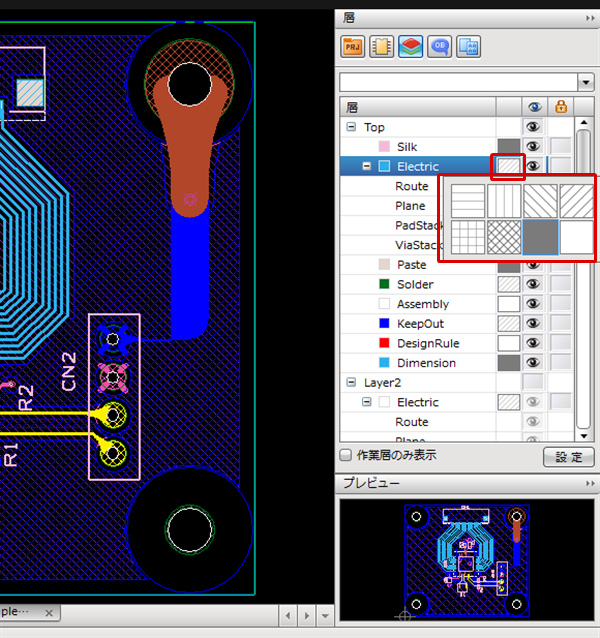The width and height of the screenshot is (600, 638).
Task: Hide the Silk layer
Action: (533, 146)
